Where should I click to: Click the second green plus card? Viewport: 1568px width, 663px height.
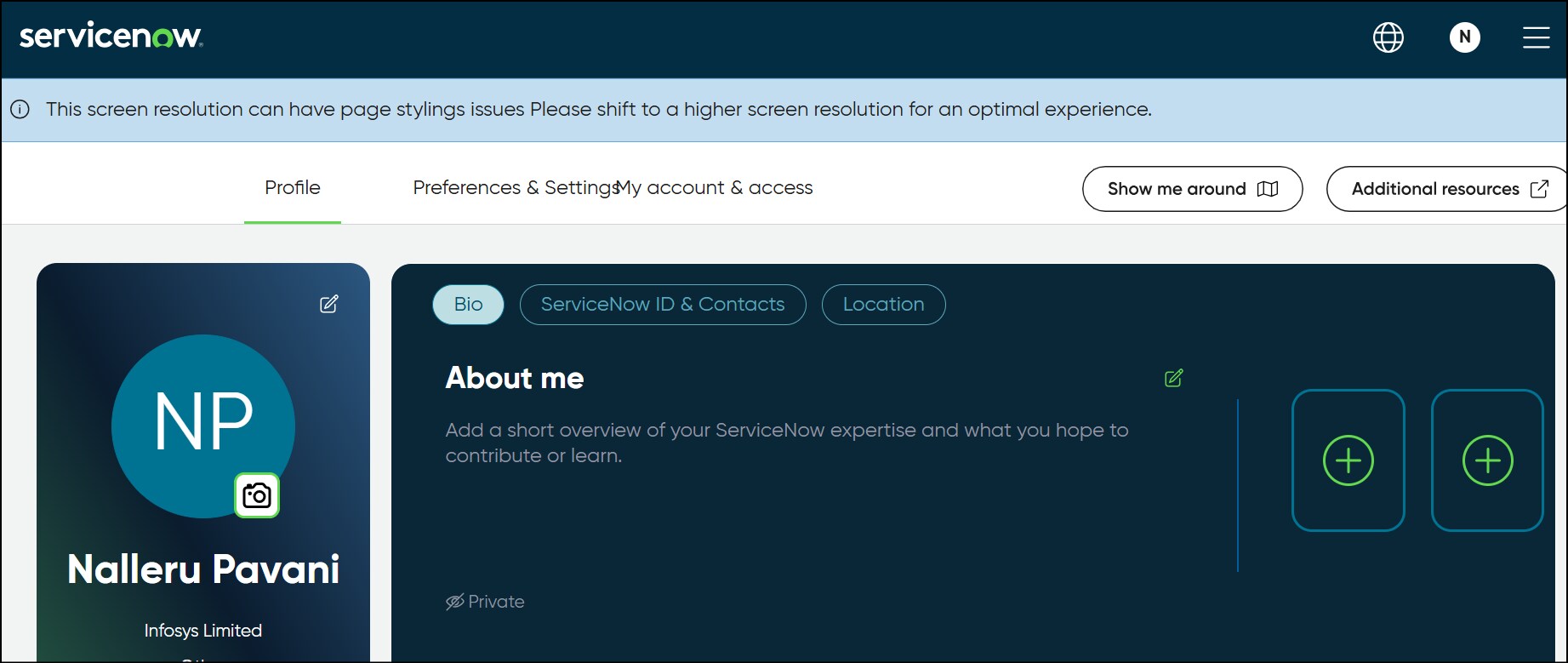(x=1487, y=460)
